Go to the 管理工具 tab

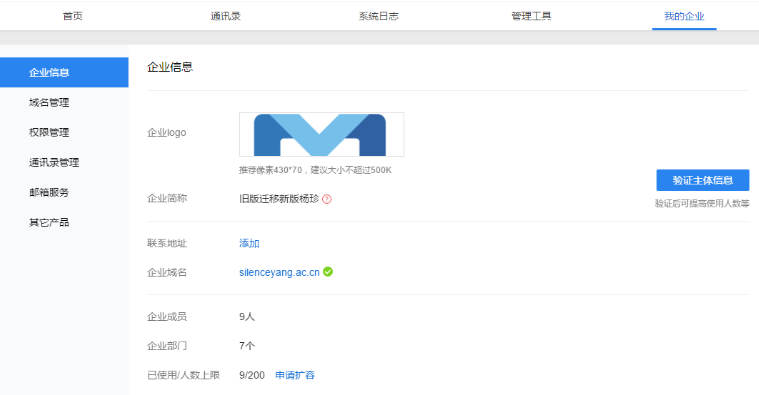click(531, 16)
